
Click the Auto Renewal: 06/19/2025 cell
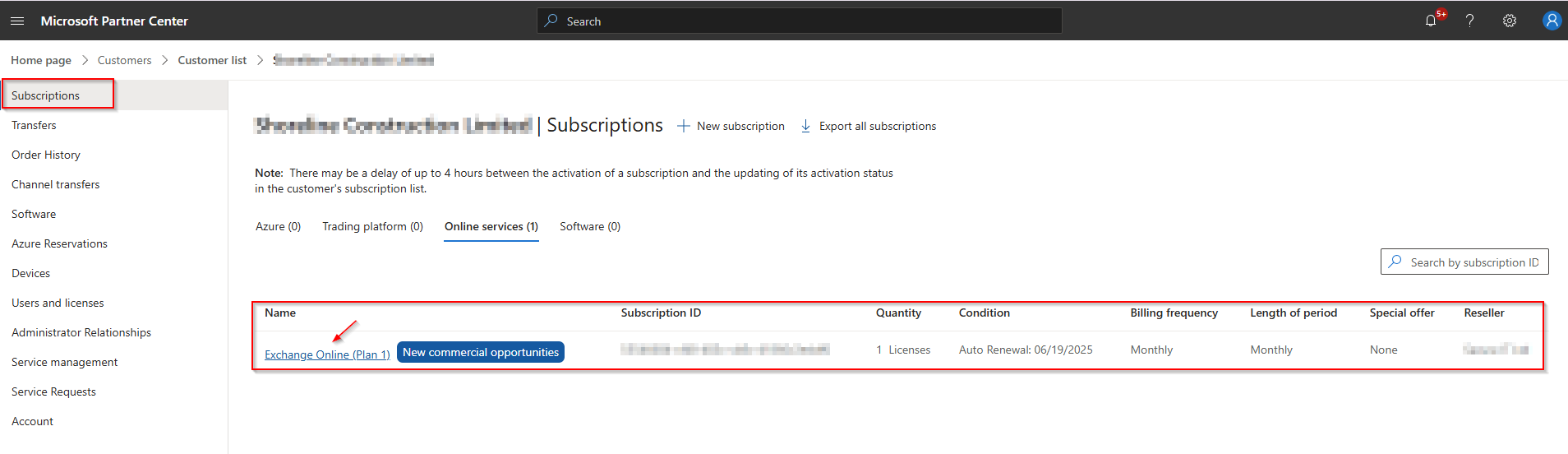1026,350
